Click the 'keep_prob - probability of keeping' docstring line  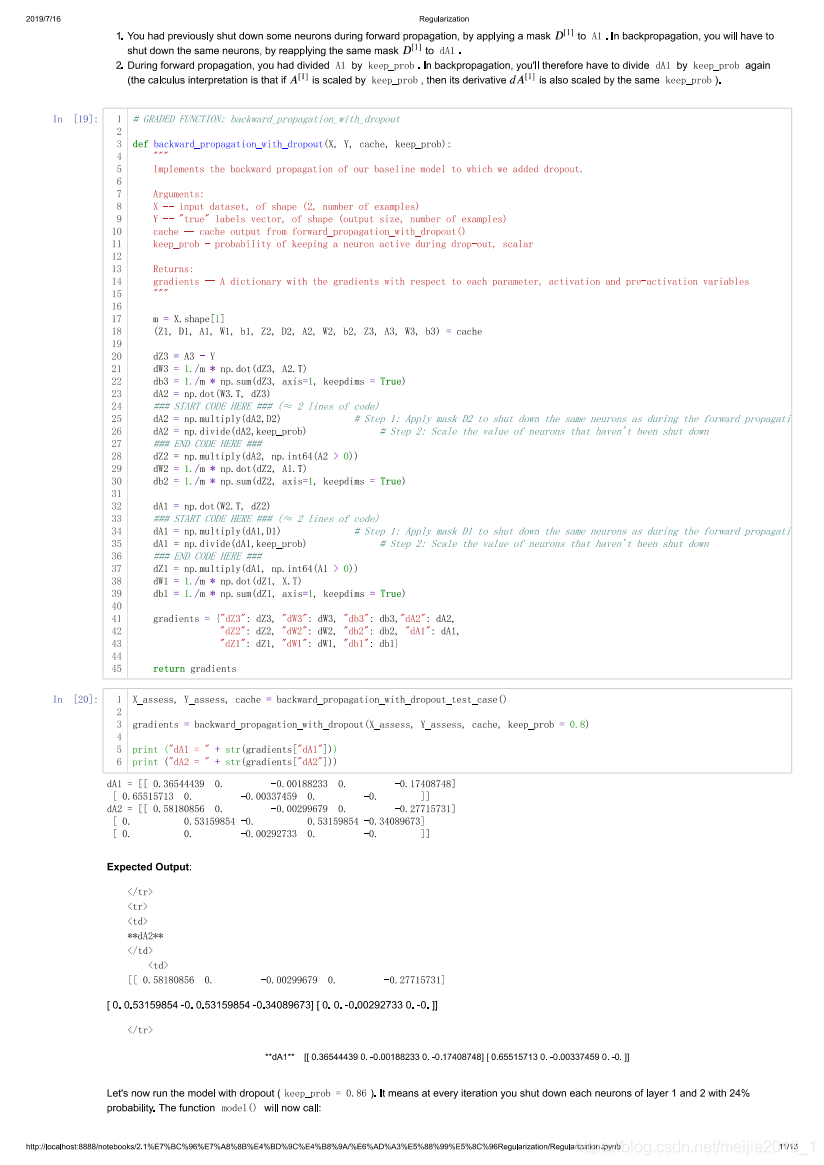[343, 244]
